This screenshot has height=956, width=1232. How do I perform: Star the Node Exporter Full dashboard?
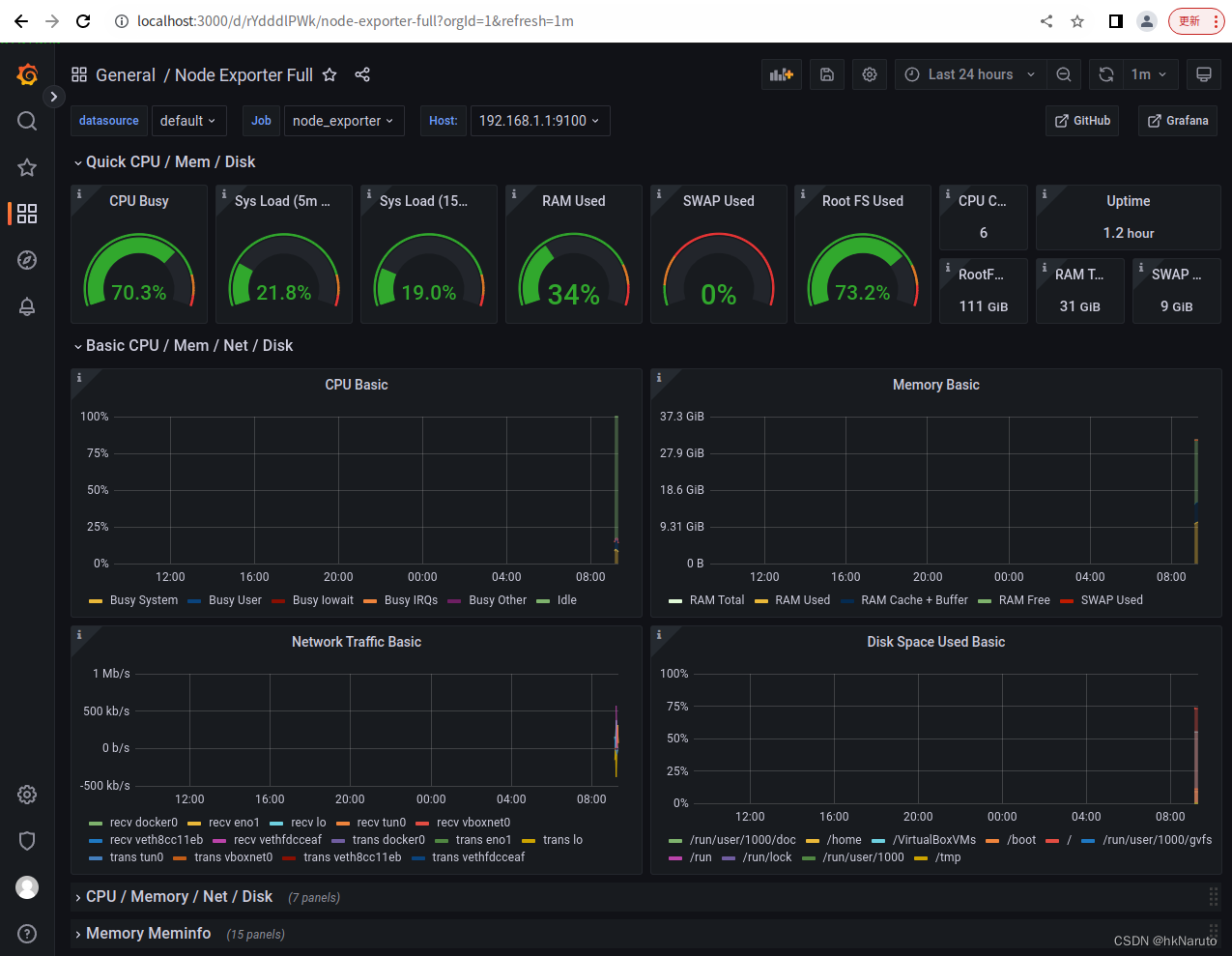329,73
